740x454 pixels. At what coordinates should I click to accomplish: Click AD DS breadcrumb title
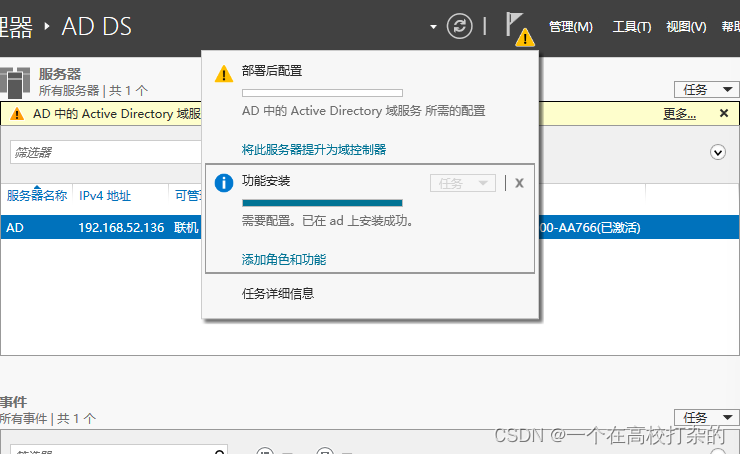tap(97, 26)
